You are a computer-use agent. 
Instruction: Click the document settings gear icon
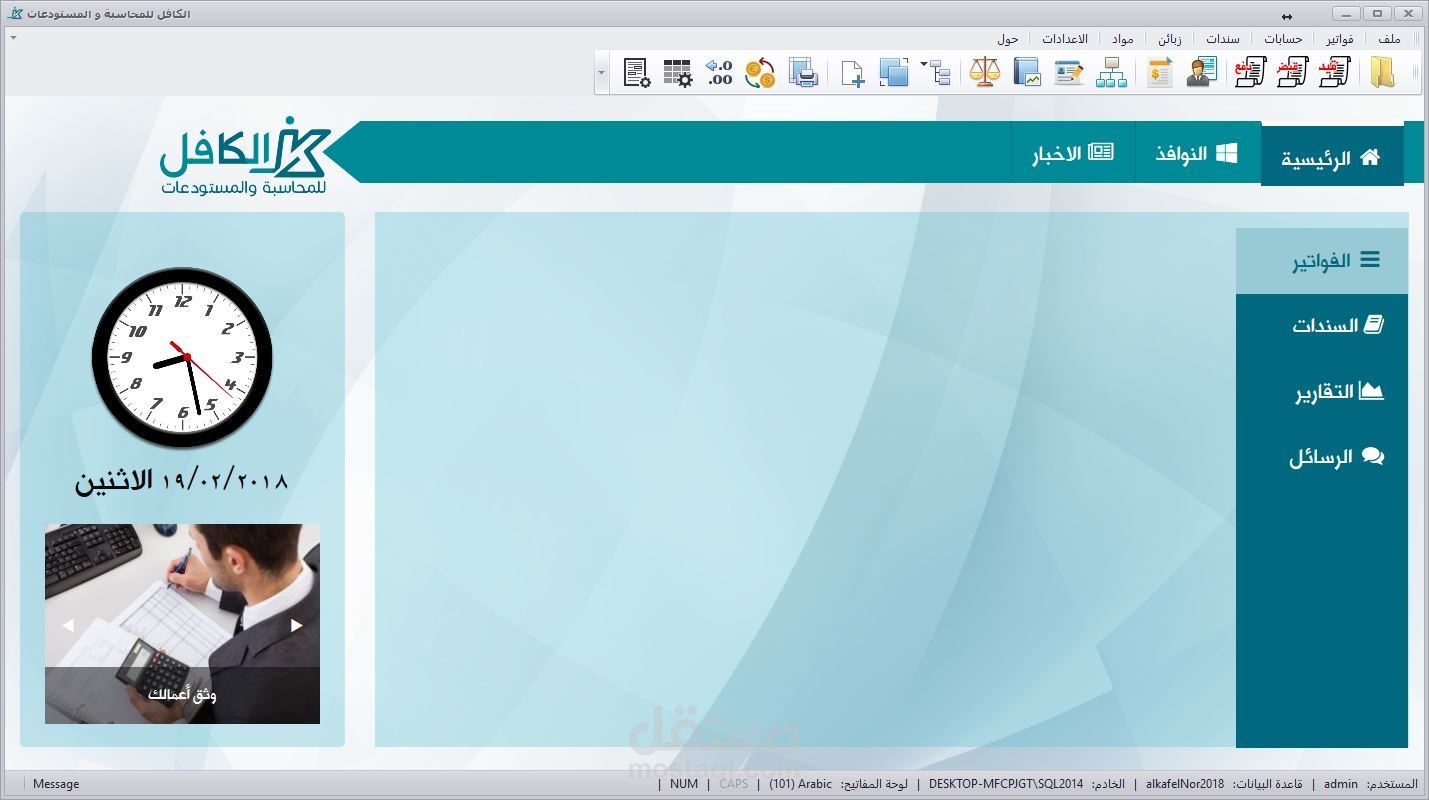(x=637, y=72)
